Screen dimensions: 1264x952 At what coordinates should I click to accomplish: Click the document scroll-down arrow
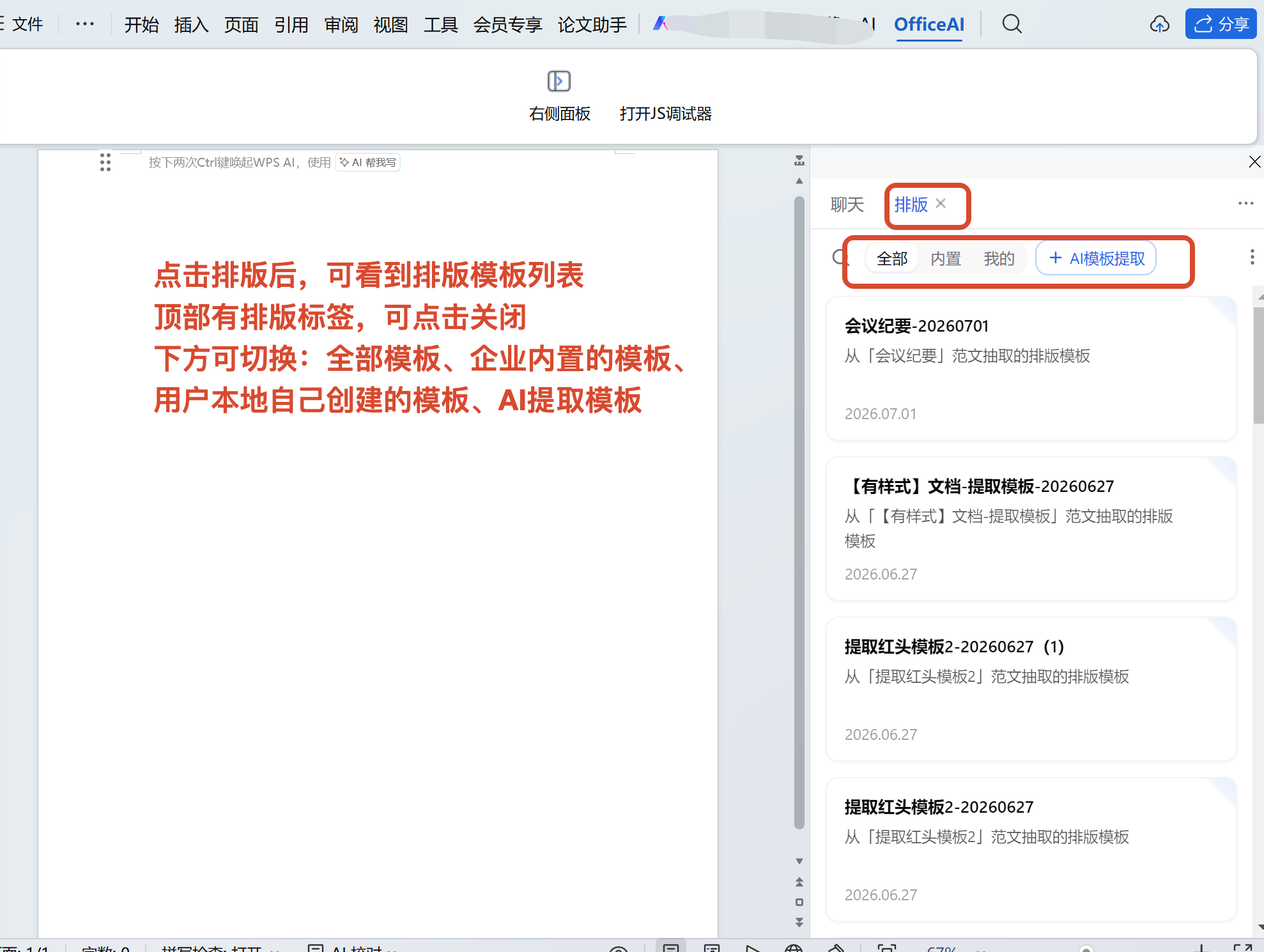click(799, 861)
